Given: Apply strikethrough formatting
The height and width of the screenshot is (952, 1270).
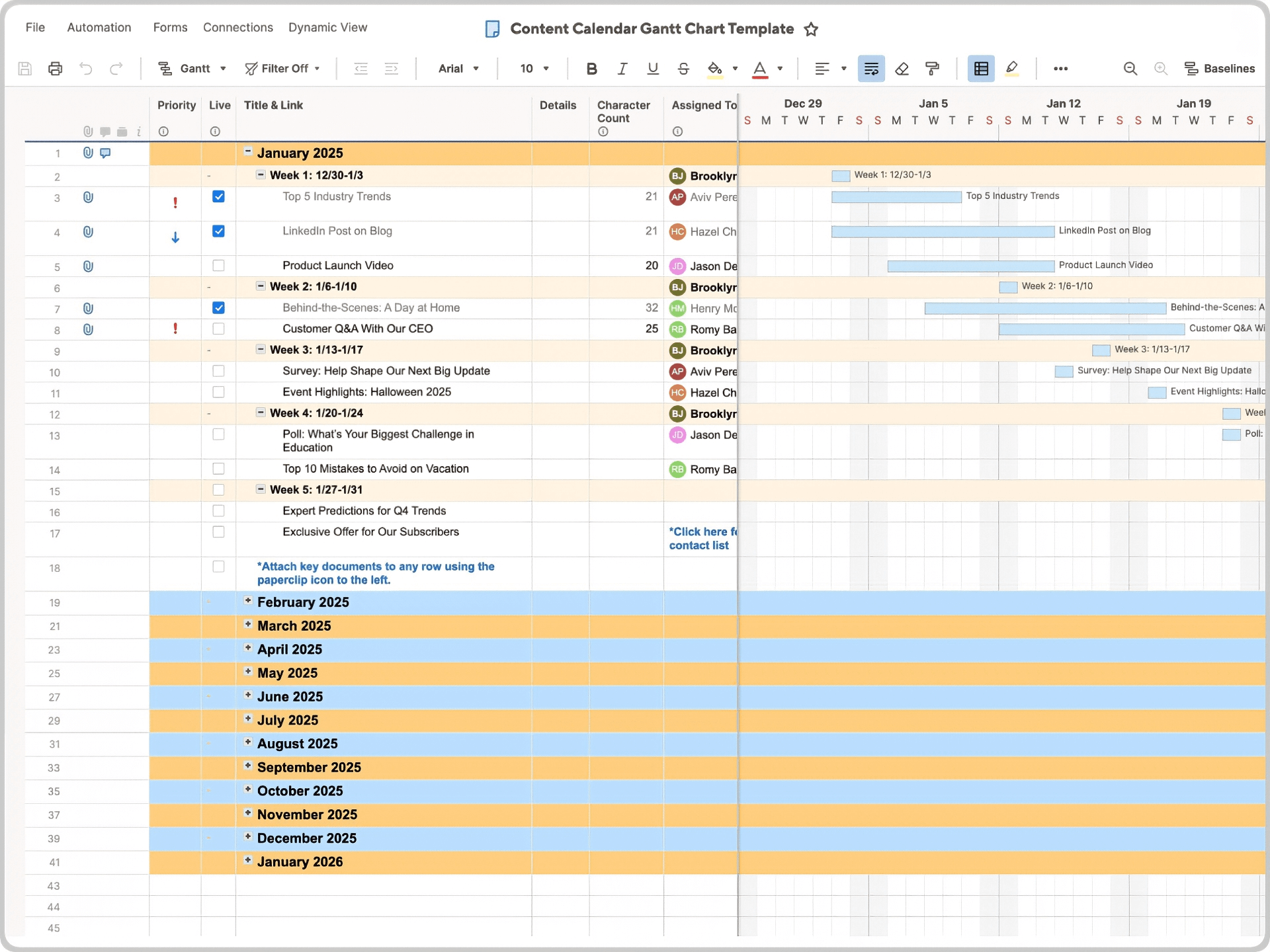Looking at the screenshot, I should pos(683,68).
